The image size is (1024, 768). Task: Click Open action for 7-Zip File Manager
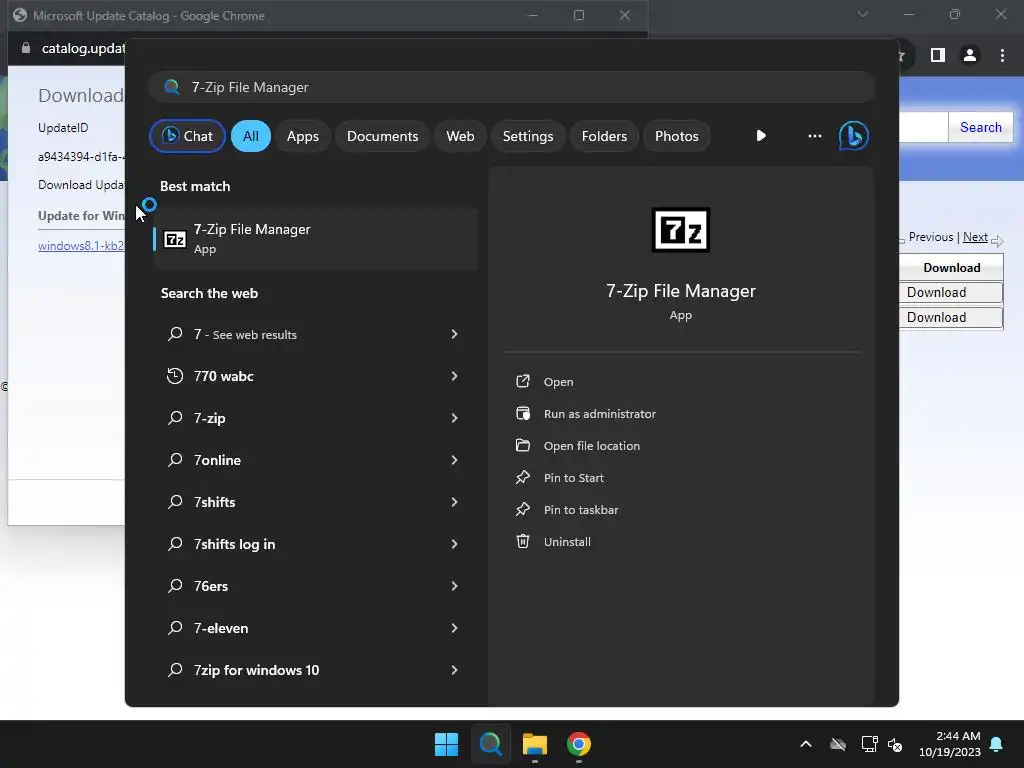pyautogui.click(x=558, y=381)
